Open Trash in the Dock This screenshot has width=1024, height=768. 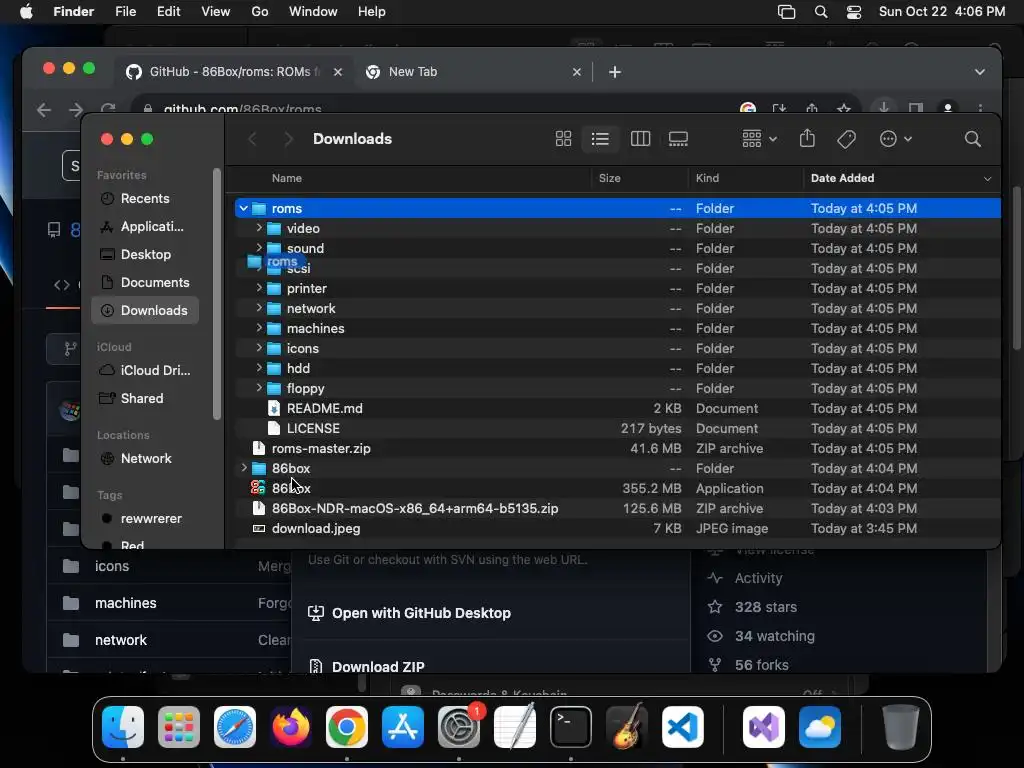900,727
